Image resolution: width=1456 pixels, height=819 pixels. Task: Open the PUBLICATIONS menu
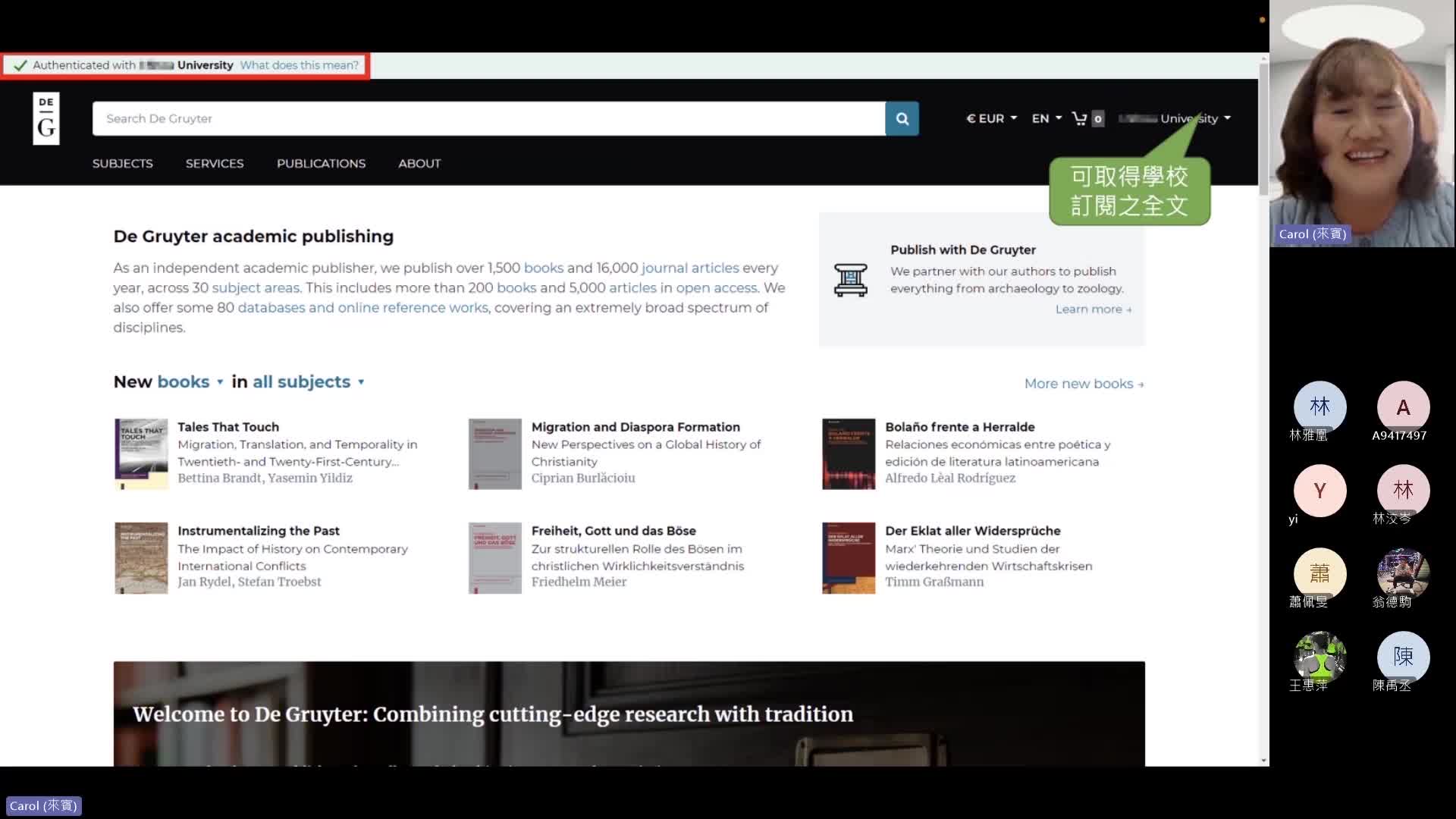(321, 163)
